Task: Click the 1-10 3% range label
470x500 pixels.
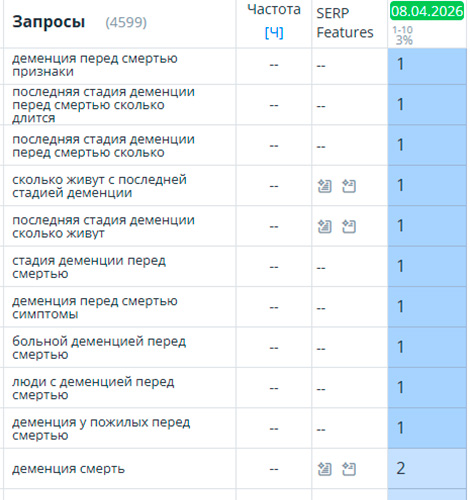Action: (403, 35)
